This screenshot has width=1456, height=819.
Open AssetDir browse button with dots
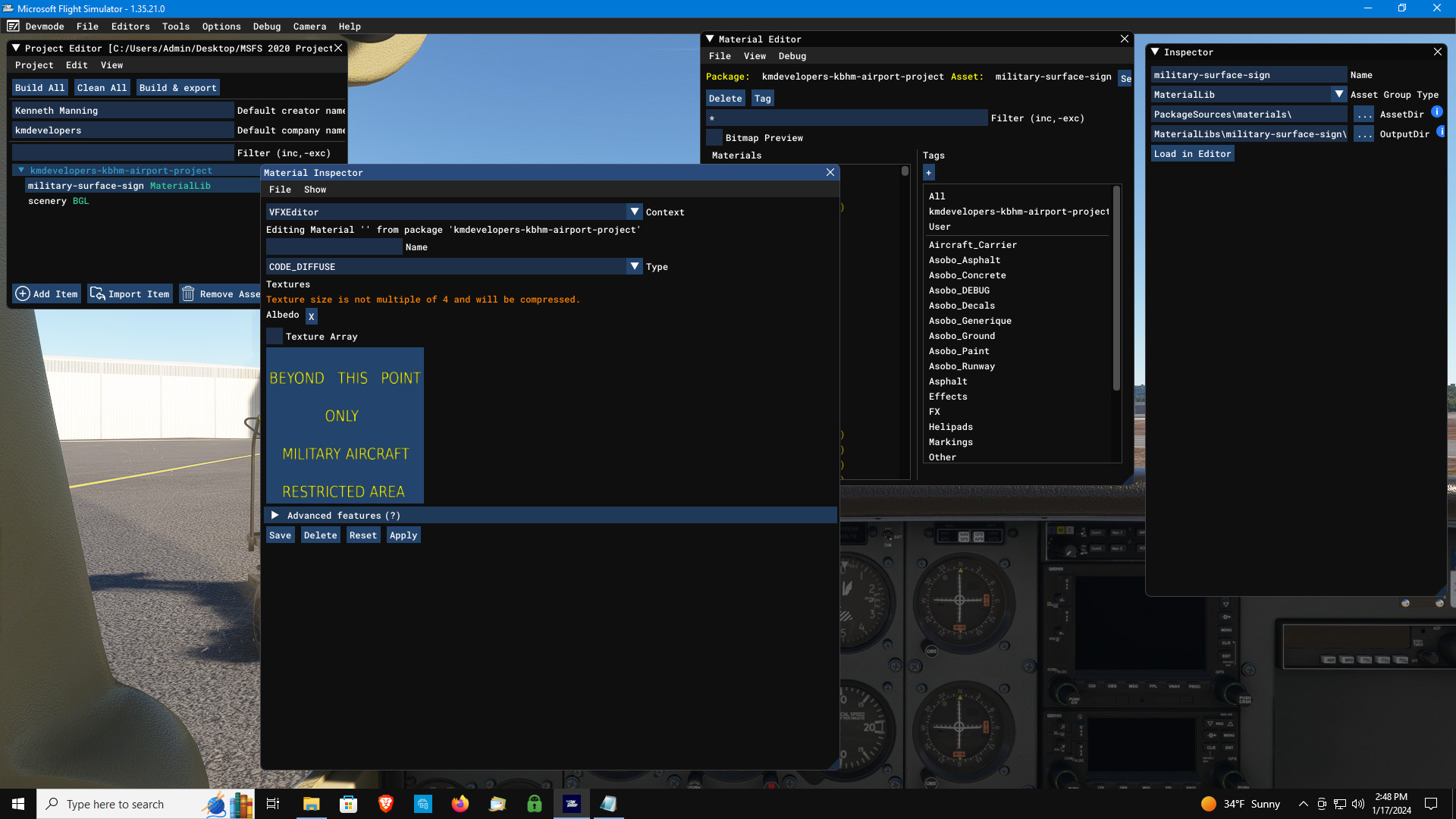tap(1363, 115)
